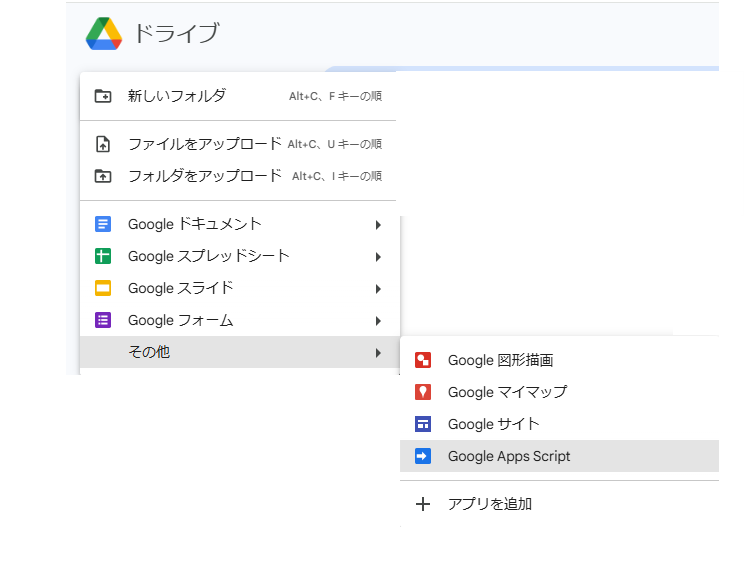
Task: Click the Apps Script arrow icon
Action: point(423,456)
